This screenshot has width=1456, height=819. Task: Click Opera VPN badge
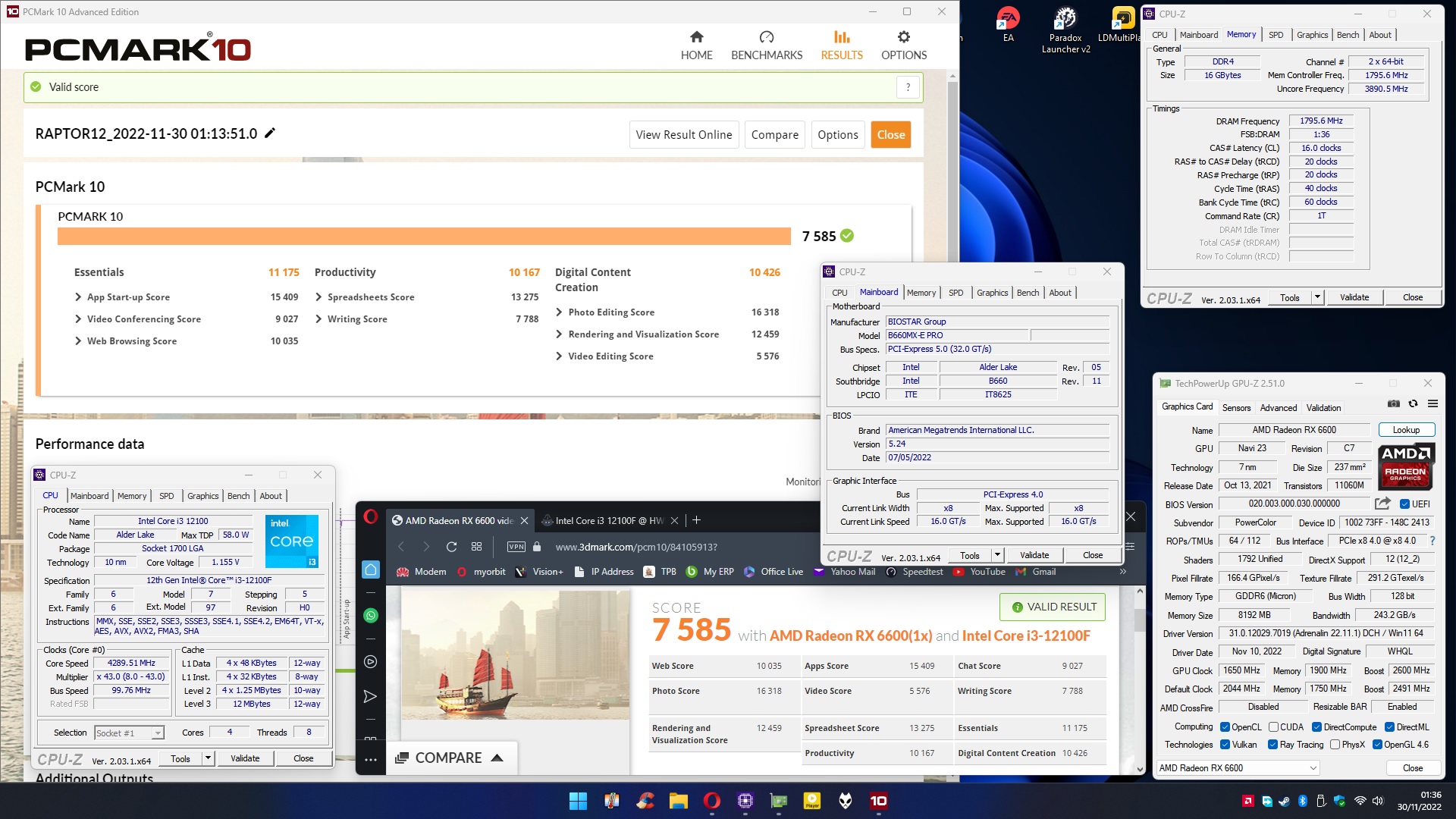(516, 547)
